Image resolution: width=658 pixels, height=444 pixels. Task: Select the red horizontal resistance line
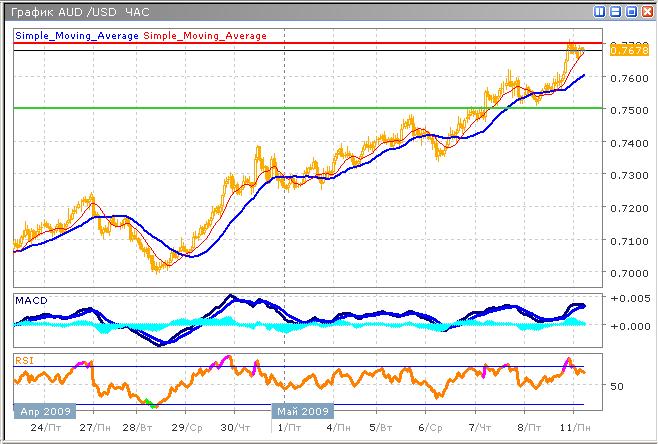(300, 44)
